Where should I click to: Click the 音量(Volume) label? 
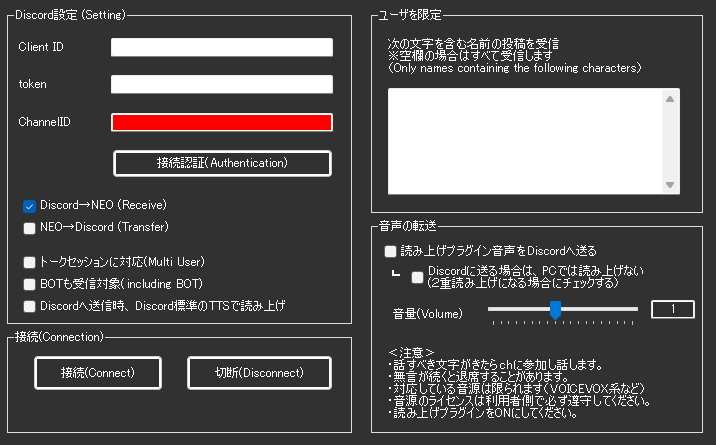(428, 314)
